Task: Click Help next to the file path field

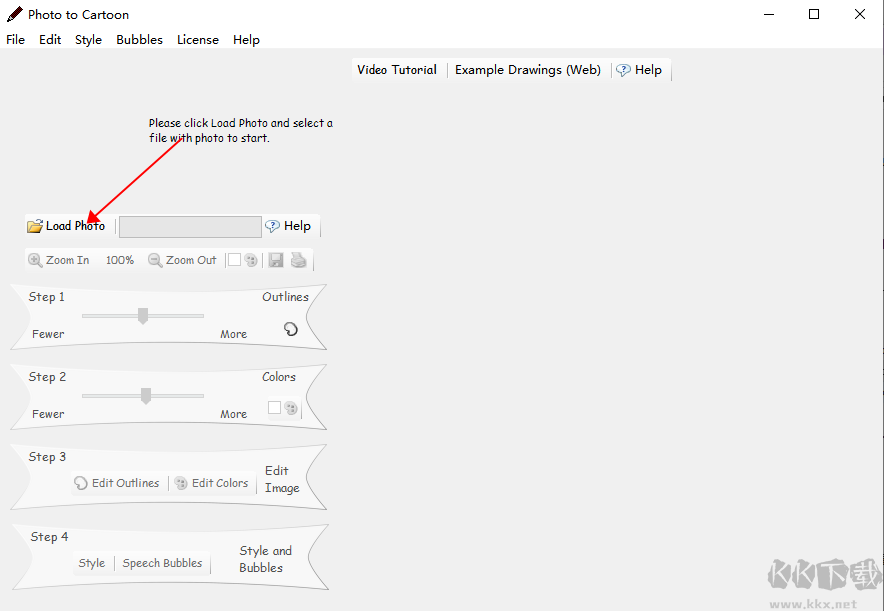Action: click(x=288, y=226)
